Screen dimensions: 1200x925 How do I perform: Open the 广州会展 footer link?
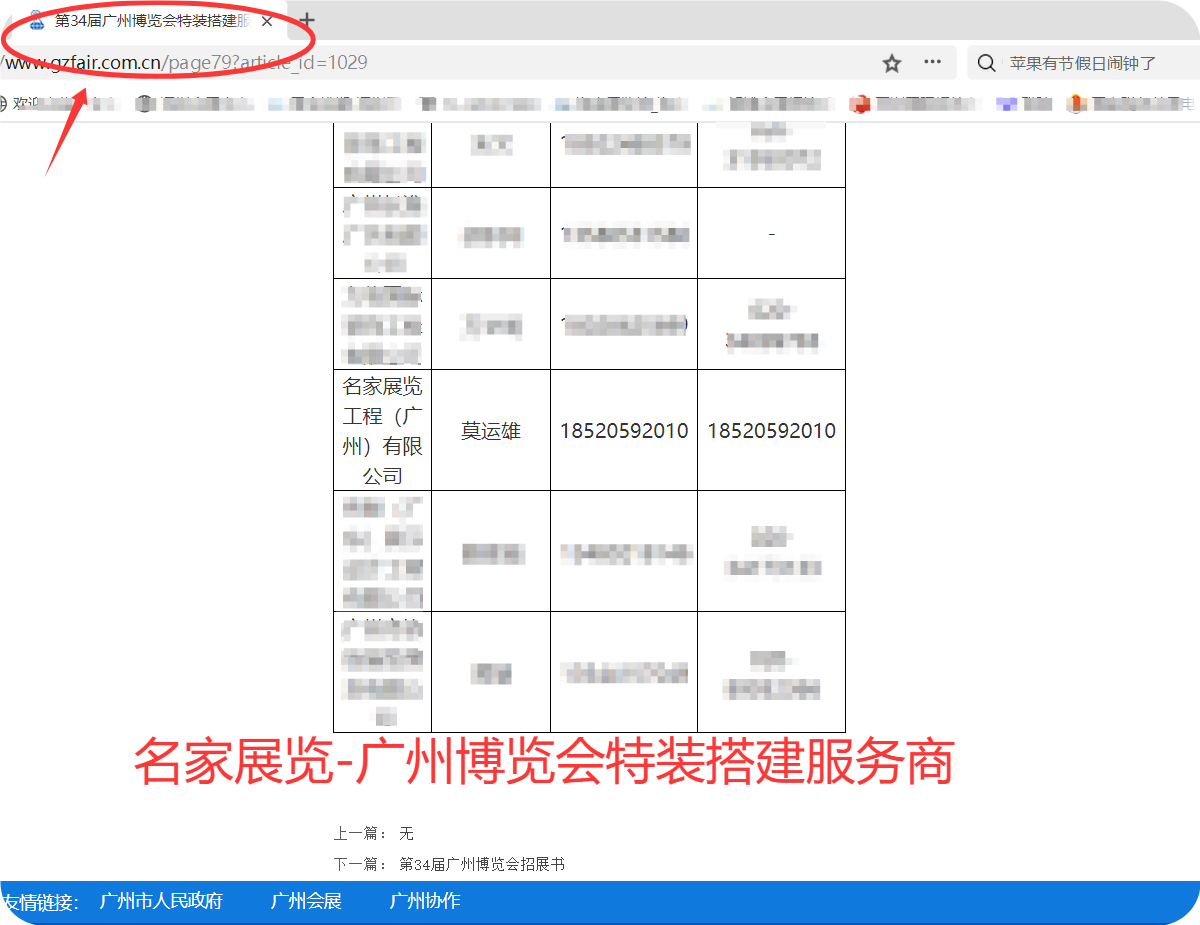coord(306,901)
